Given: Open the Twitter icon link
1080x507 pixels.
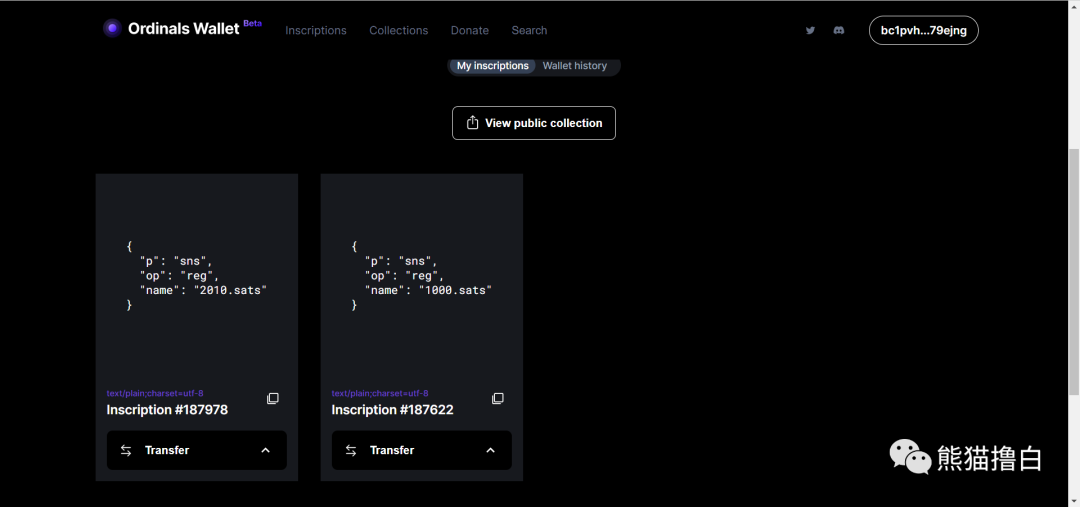Looking at the screenshot, I should tap(810, 30).
